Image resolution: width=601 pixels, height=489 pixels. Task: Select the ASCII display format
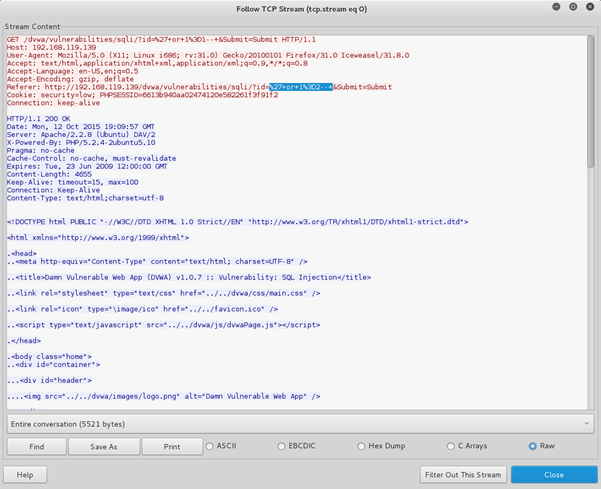[x=211, y=446]
